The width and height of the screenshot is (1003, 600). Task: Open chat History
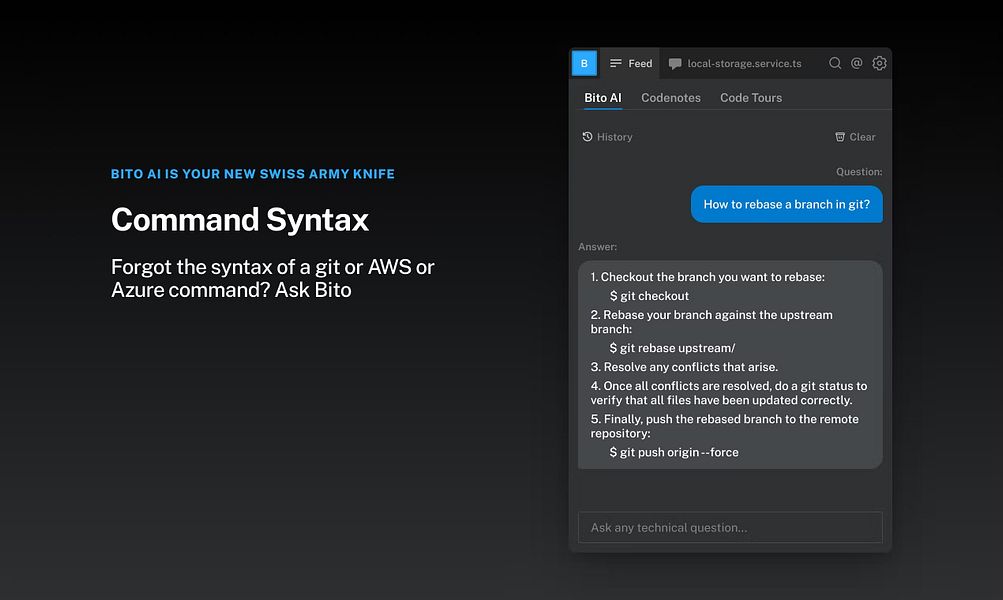pos(607,137)
